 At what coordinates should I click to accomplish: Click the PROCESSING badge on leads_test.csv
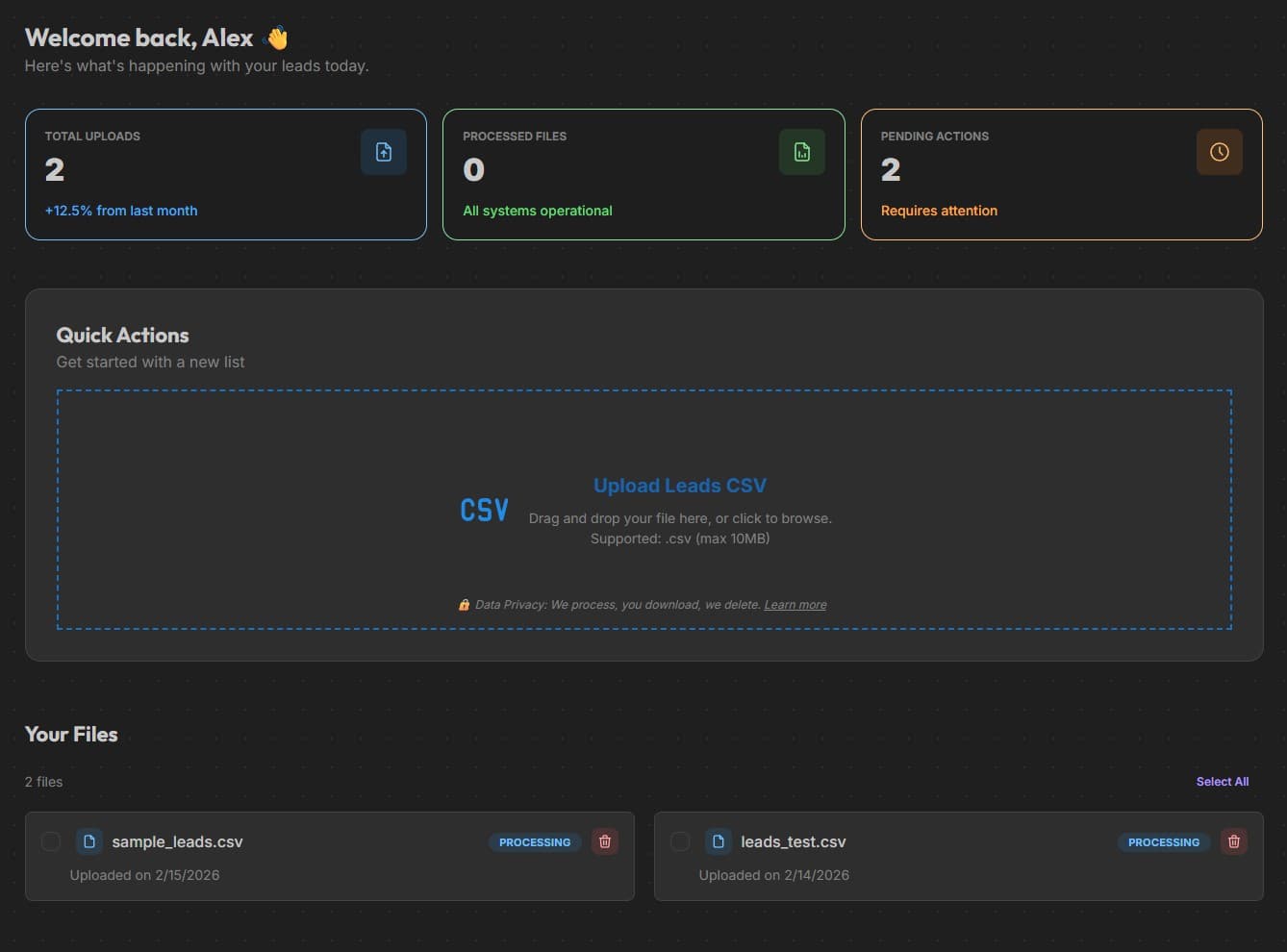point(1163,841)
